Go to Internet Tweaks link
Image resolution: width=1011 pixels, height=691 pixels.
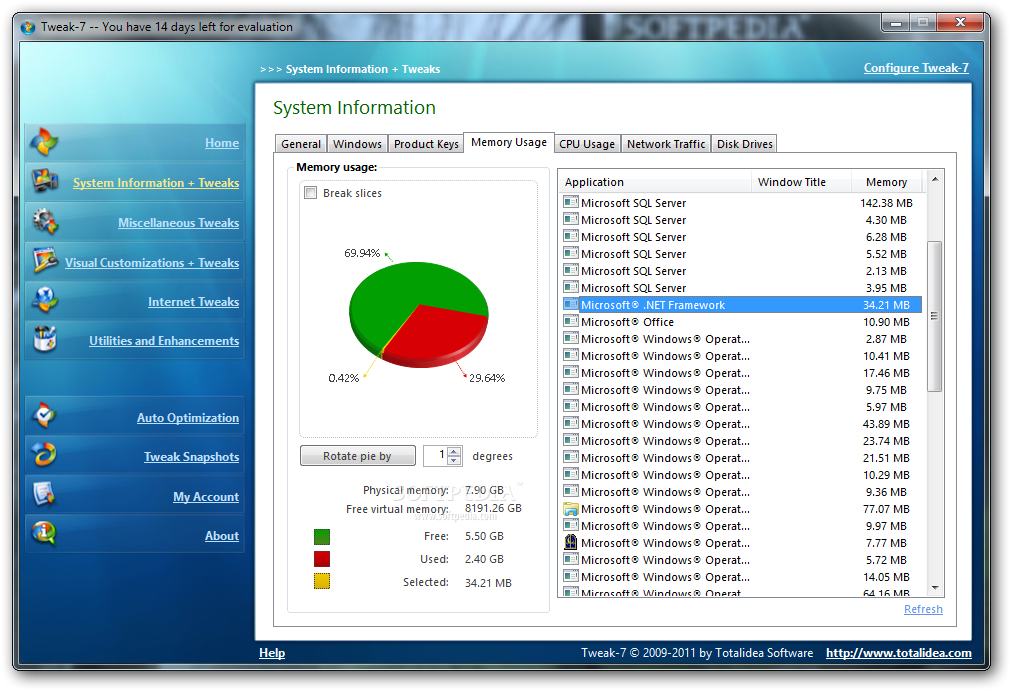[193, 301]
